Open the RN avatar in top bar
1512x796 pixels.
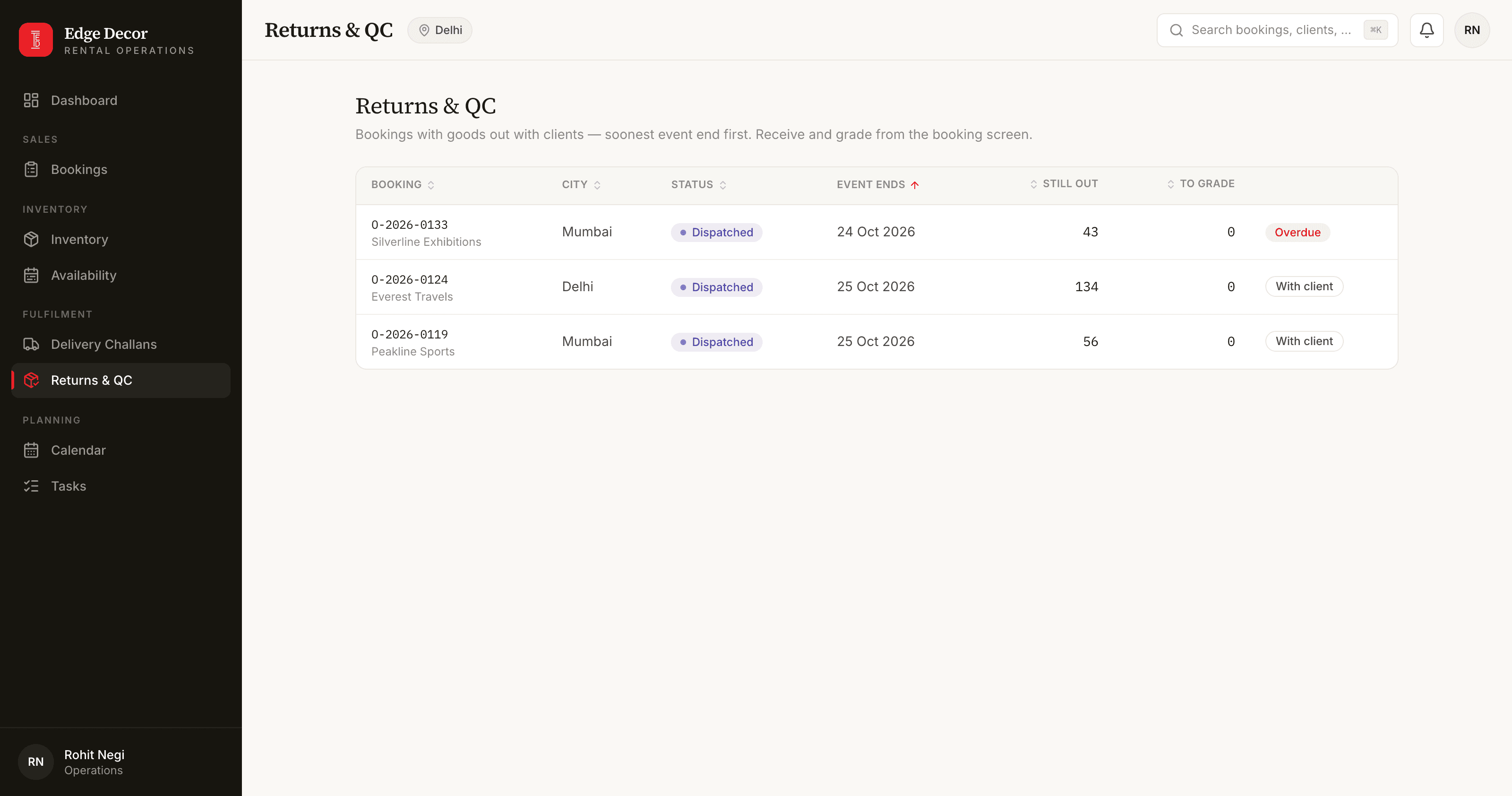(x=1471, y=30)
